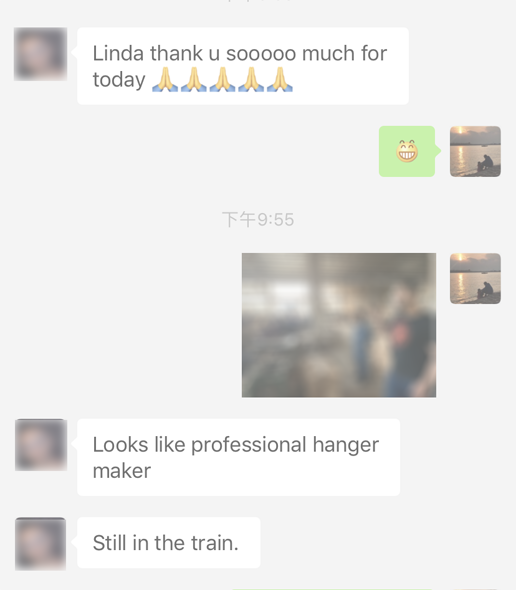The height and width of the screenshot is (590, 516).
Task: Open the sunset avatar next to the grinning emoji
Action: [x=475, y=151]
